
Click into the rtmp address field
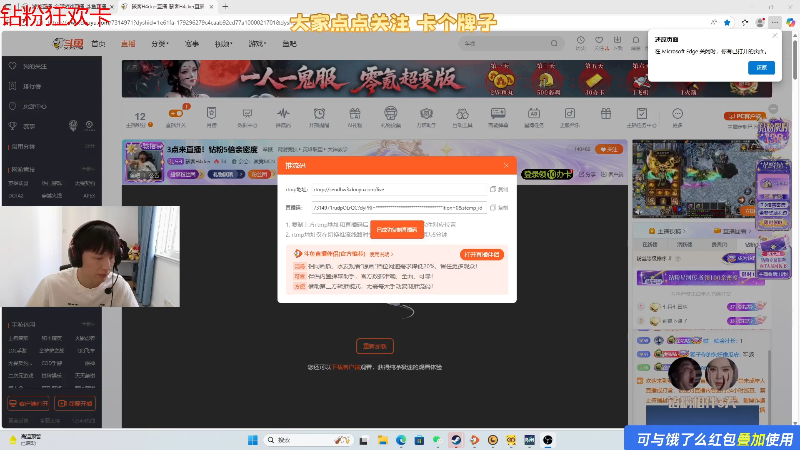399,189
